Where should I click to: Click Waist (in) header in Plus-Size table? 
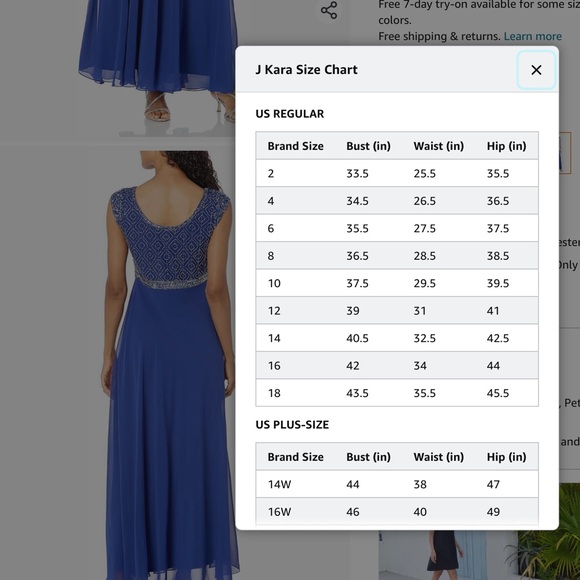(x=439, y=457)
